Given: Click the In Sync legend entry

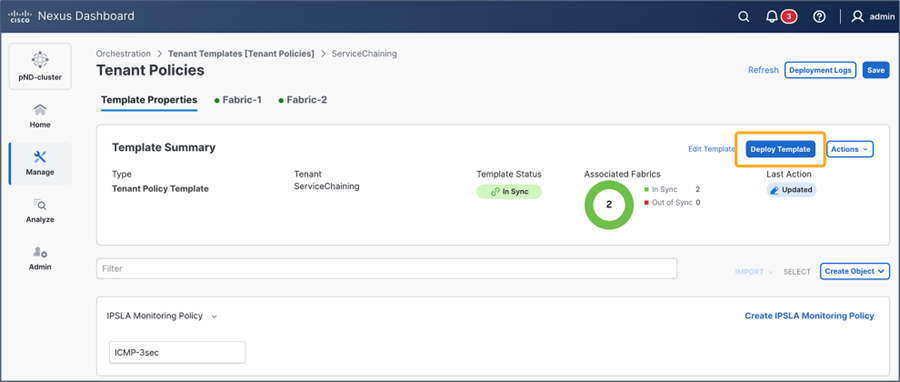Looking at the screenshot, I should pos(672,189).
